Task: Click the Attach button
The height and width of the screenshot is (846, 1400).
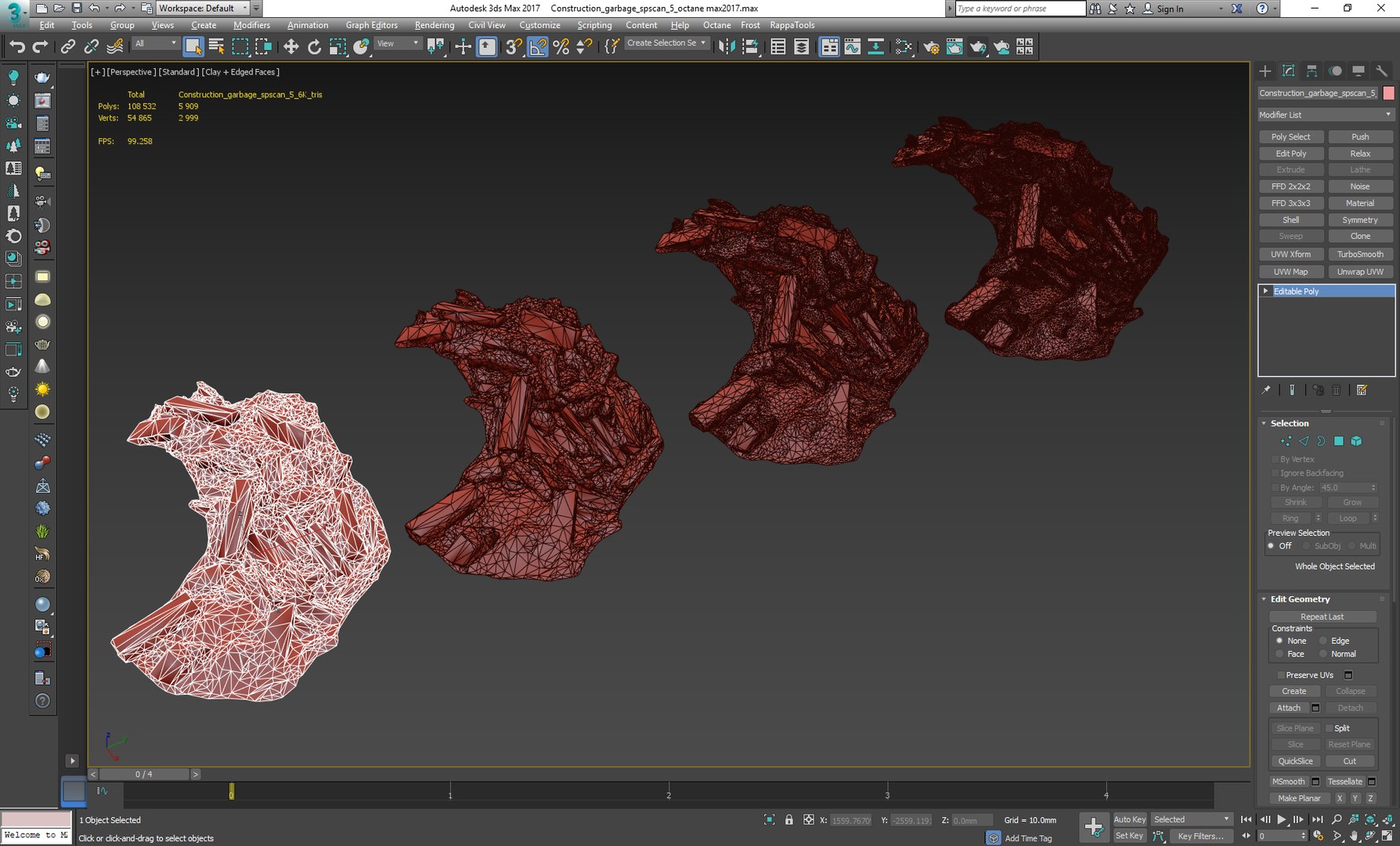Action: 1288,708
